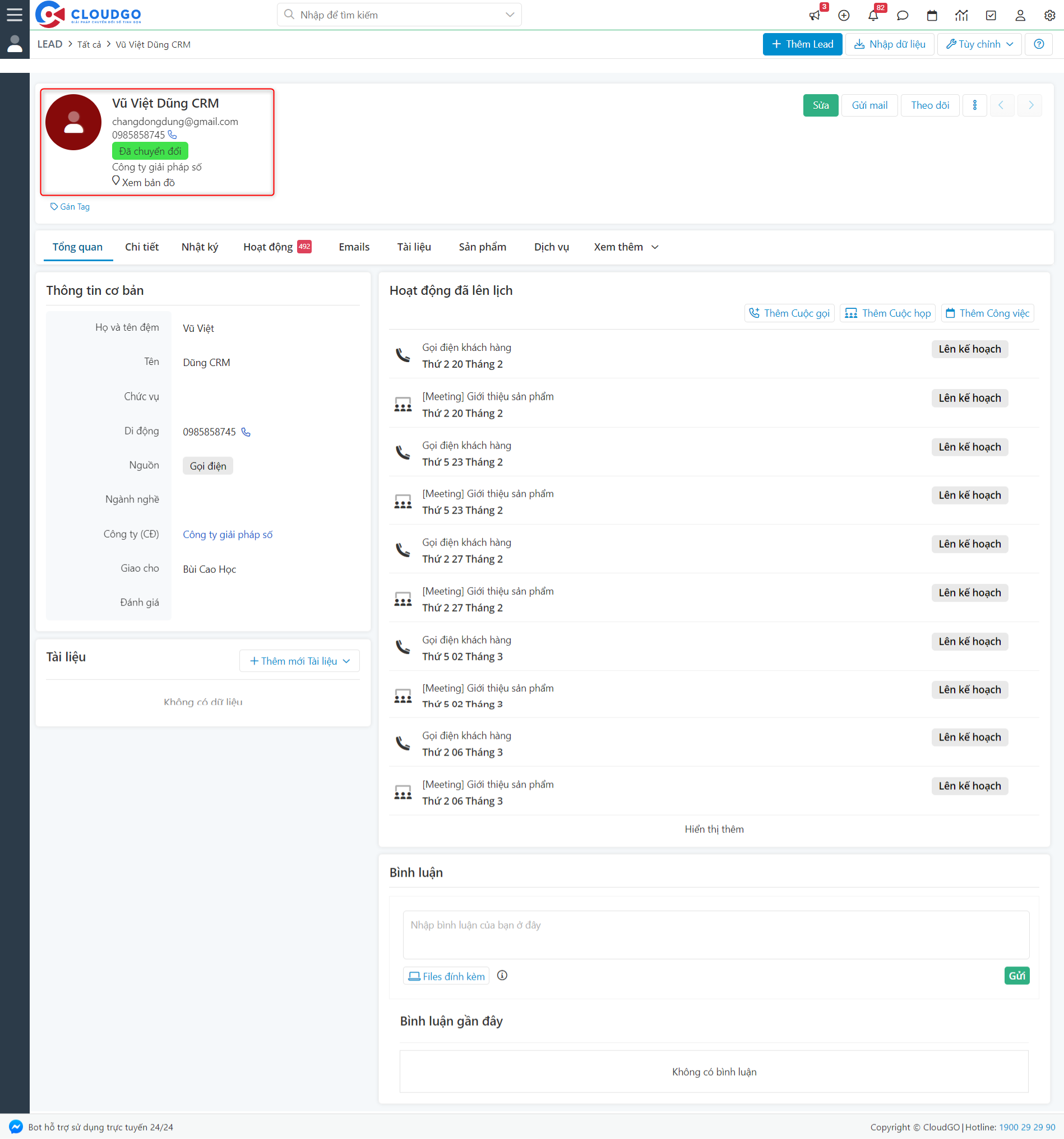1064x1139 pixels.
Task: Click the comment input text box
Action: (x=715, y=934)
